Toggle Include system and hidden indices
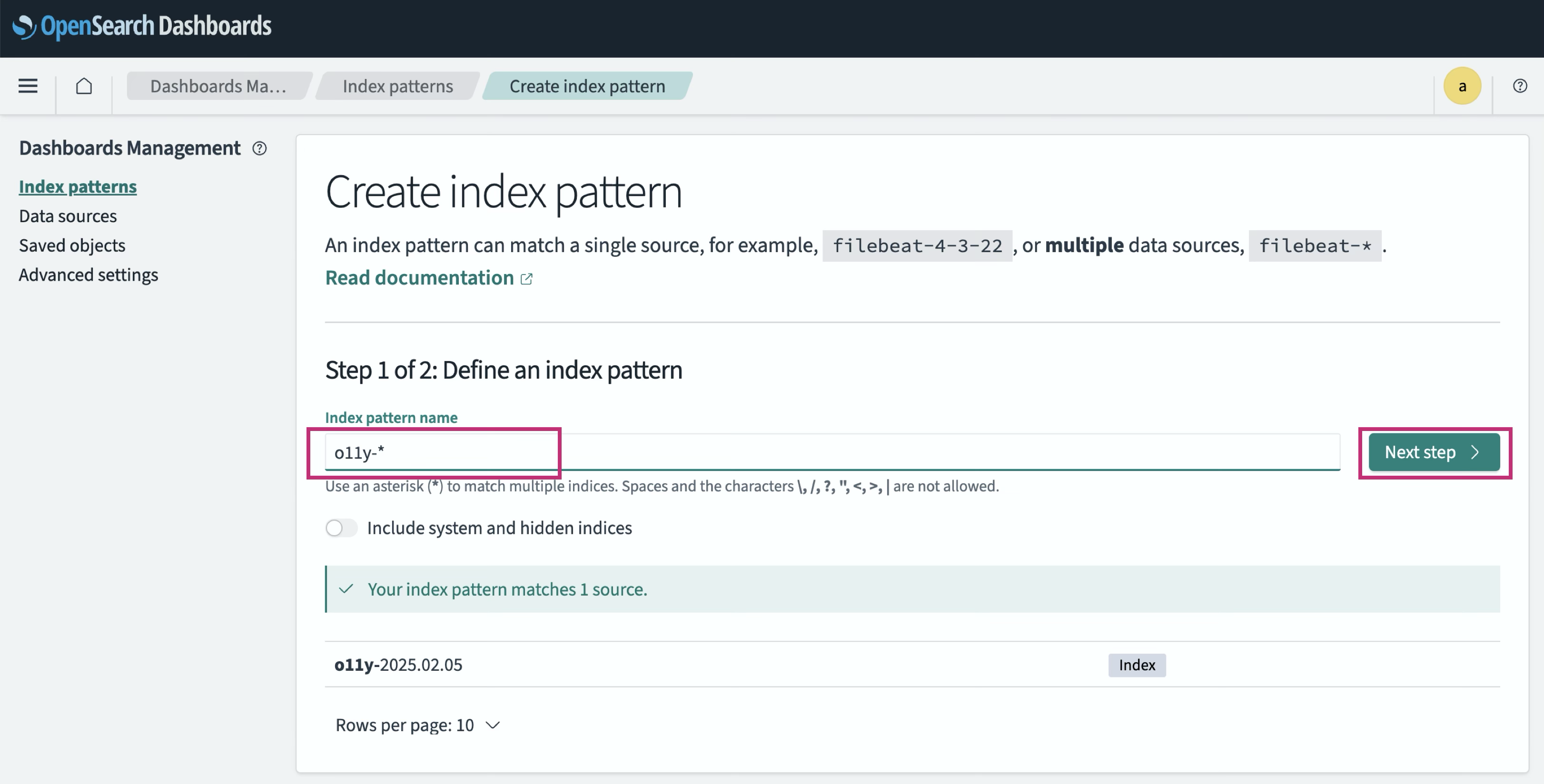The image size is (1544, 784). [341, 528]
